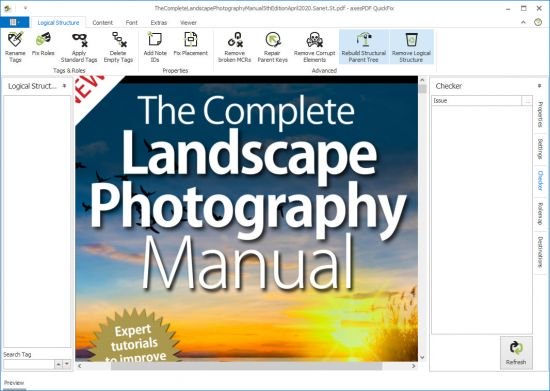Expand the quick access toolbar dropdown
Screen dimensions: 550x391
pyautogui.click(x=25, y=8)
